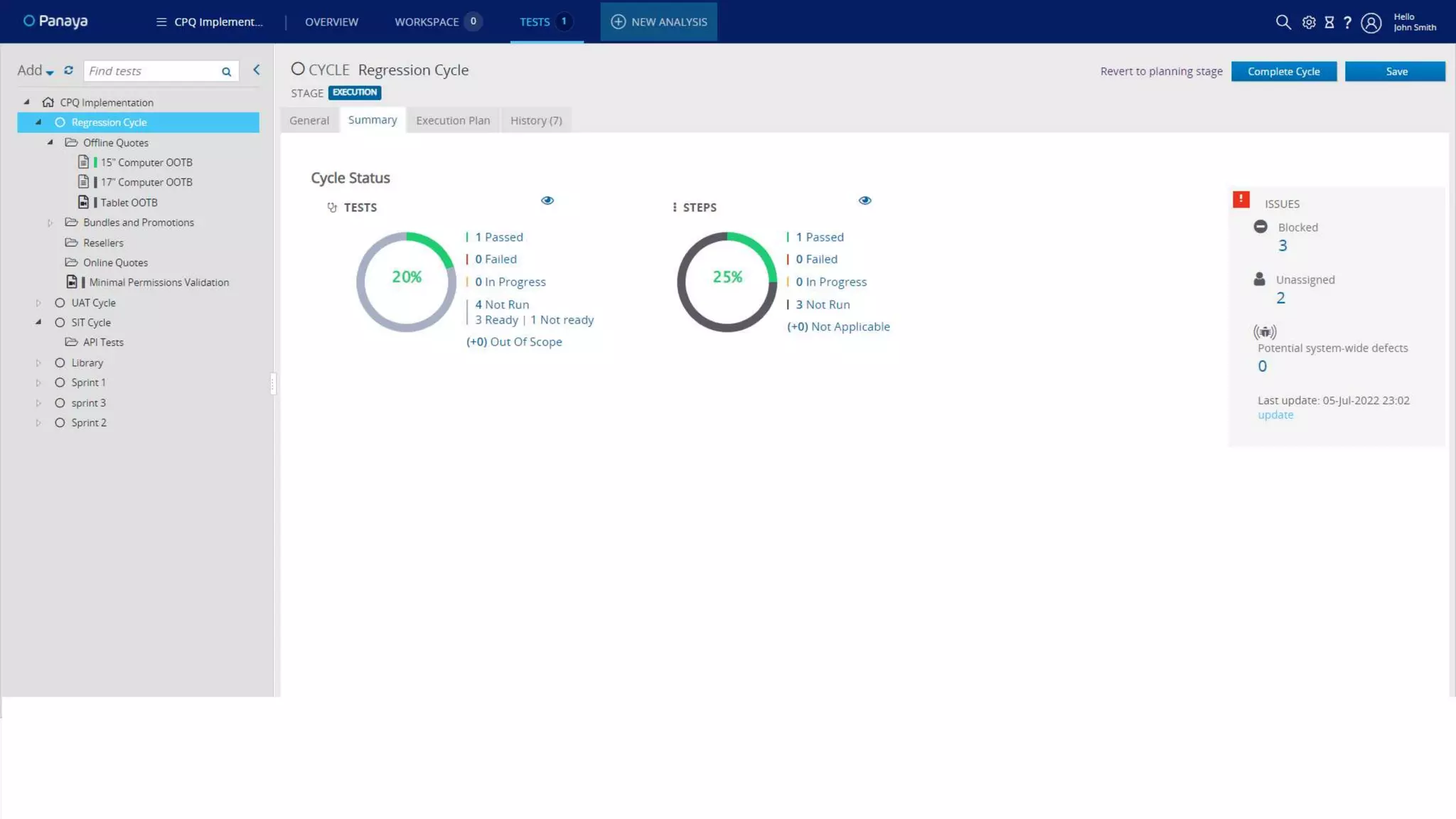Click the red issues alert icon
Image resolution: width=1456 pixels, height=819 pixels.
tap(1241, 199)
